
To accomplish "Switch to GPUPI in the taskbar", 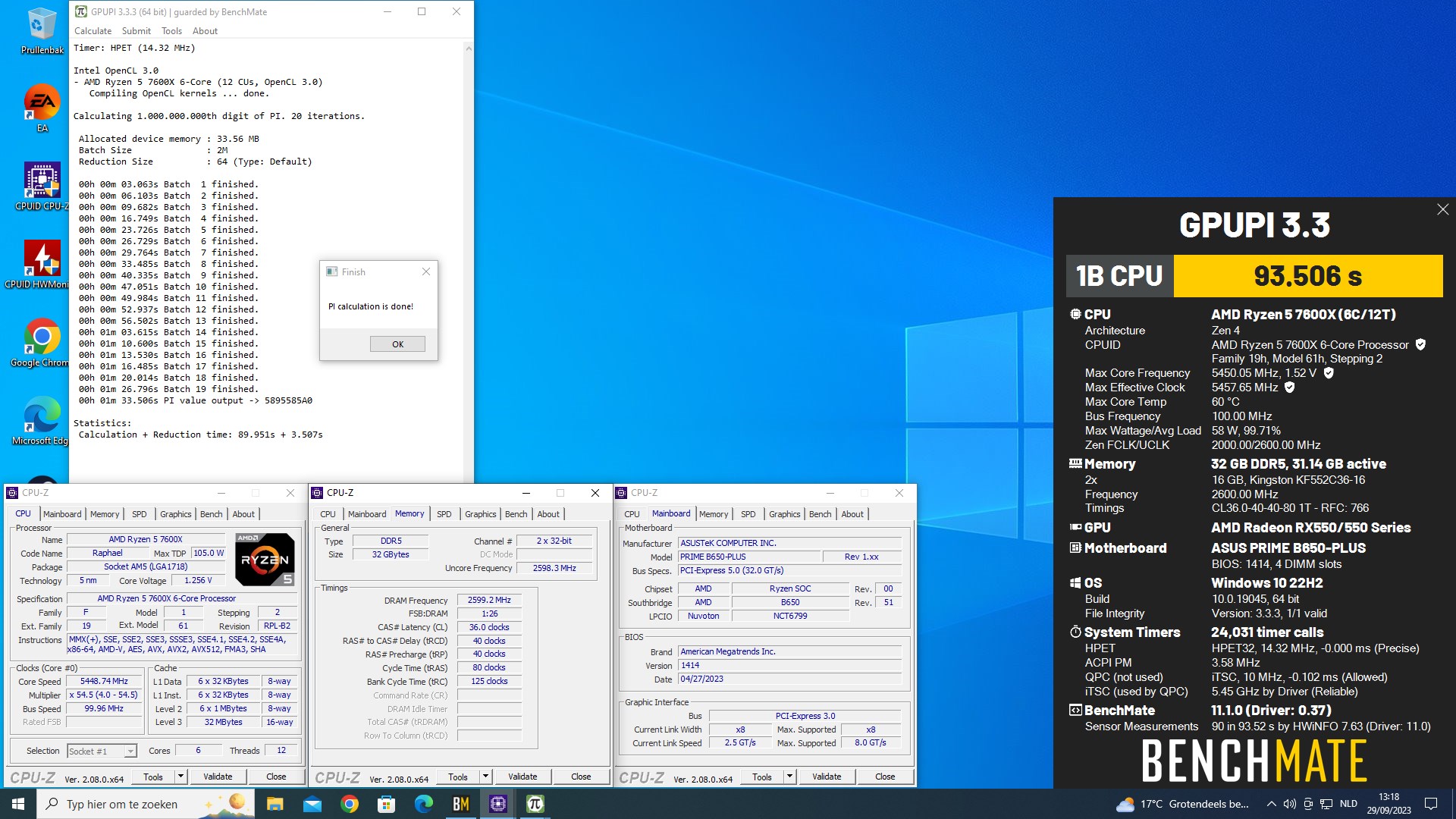I will (535, 804).
